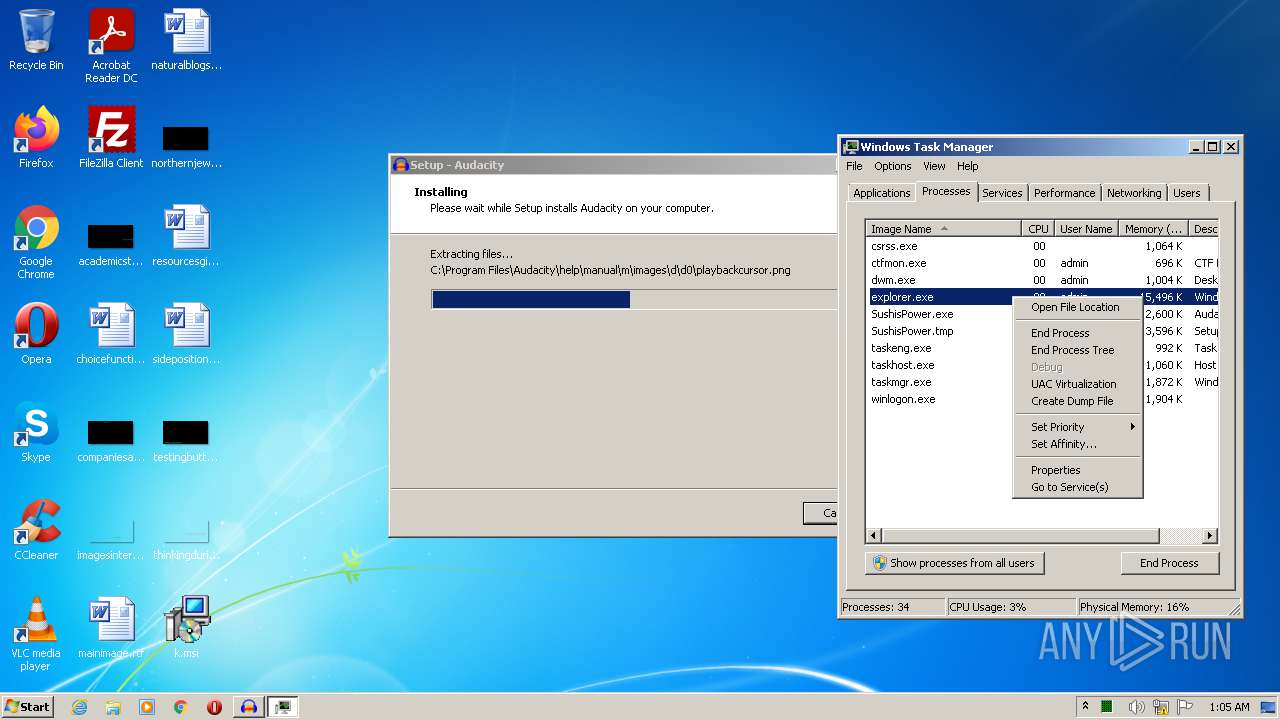Open the Start menu

click(x=28, y=706)
